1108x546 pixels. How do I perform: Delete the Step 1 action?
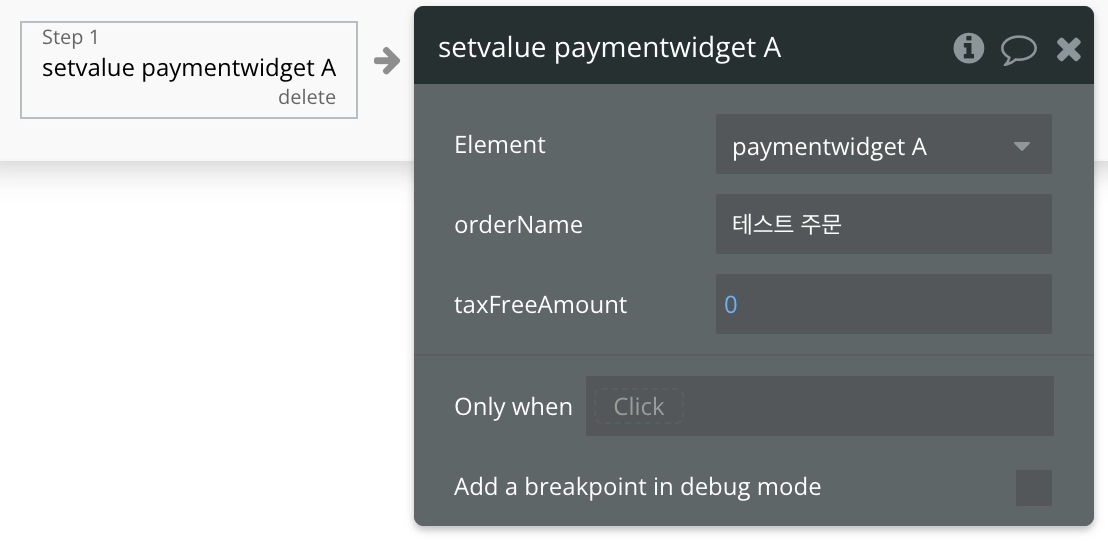pyautogui.click(x=307, y=97)
